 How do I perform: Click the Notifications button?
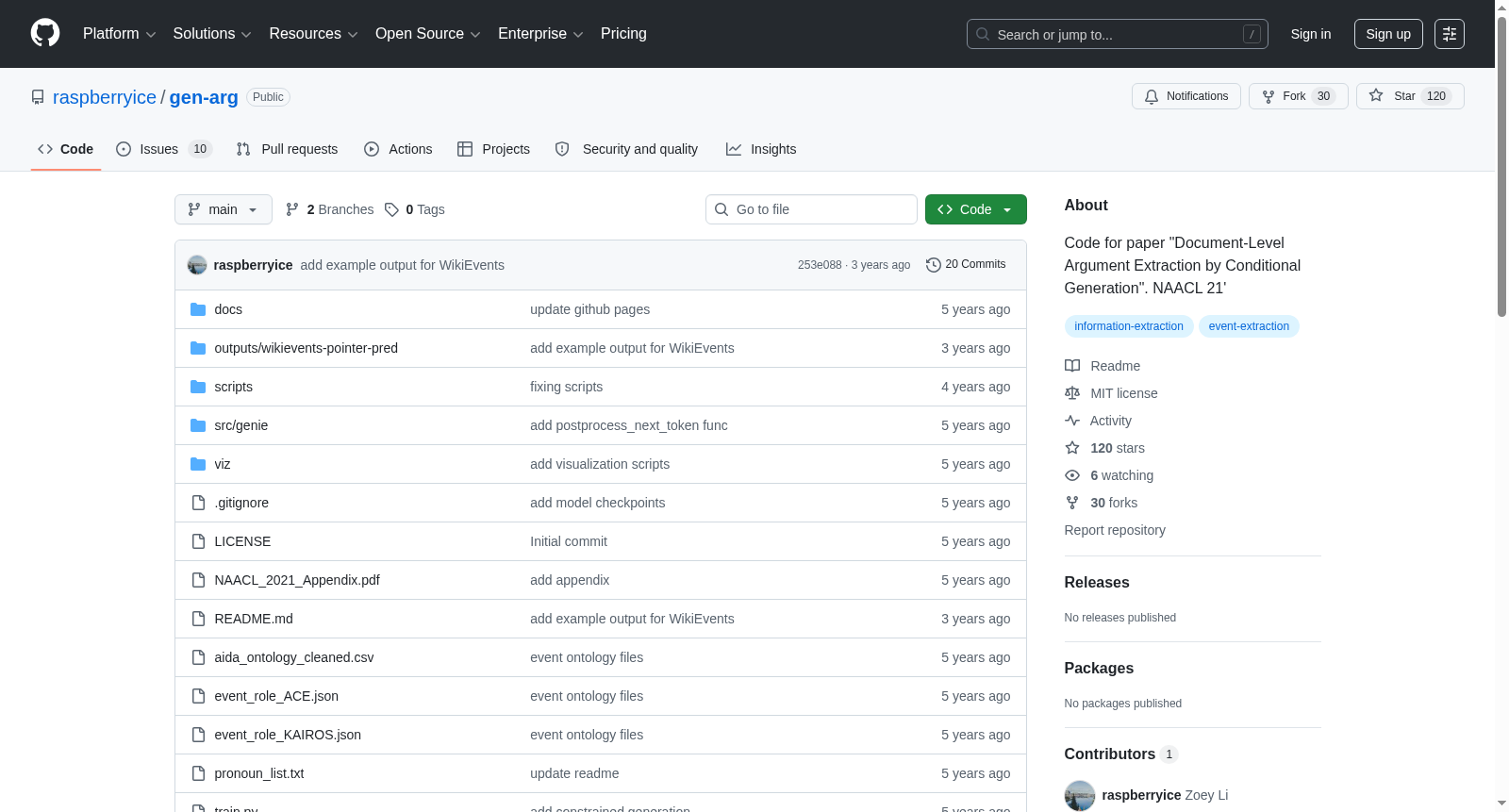[x=1186, y=96]
